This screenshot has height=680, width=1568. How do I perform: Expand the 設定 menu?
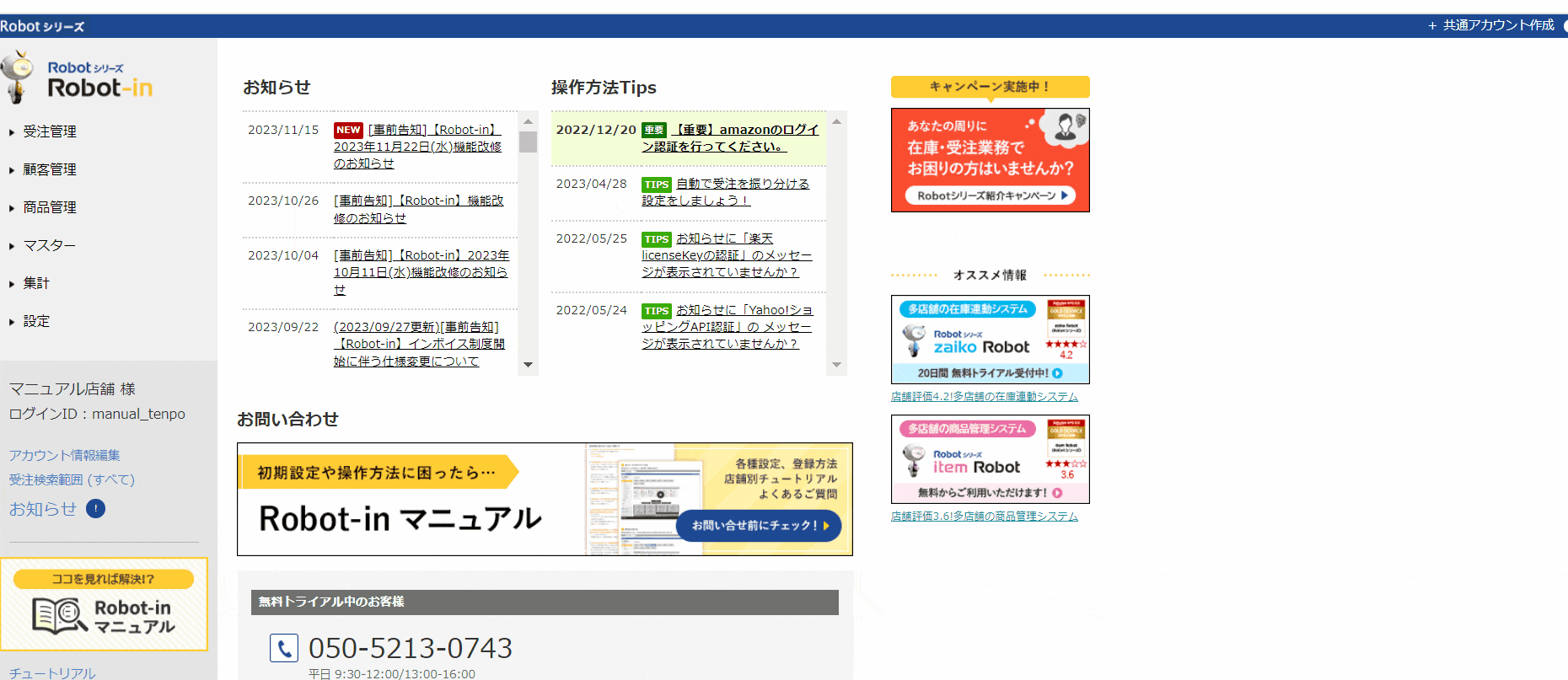(36, 321)
